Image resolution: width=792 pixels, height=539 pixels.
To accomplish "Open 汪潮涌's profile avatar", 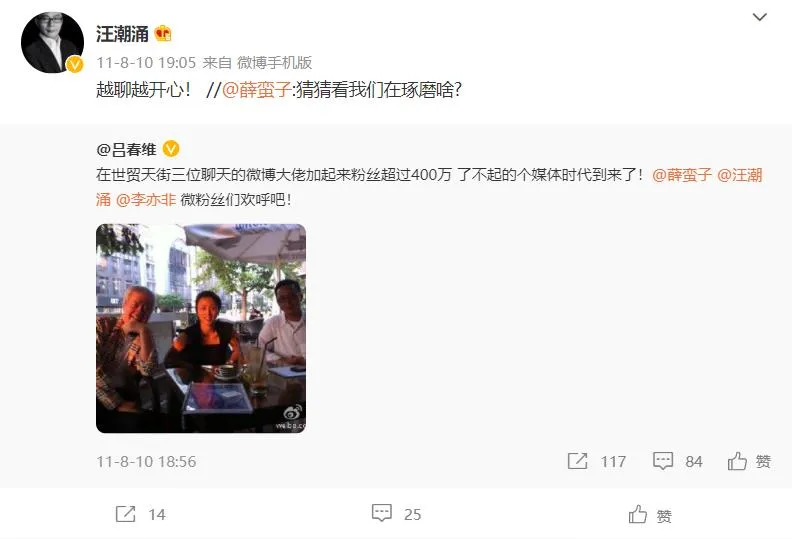I will [53, 42].
